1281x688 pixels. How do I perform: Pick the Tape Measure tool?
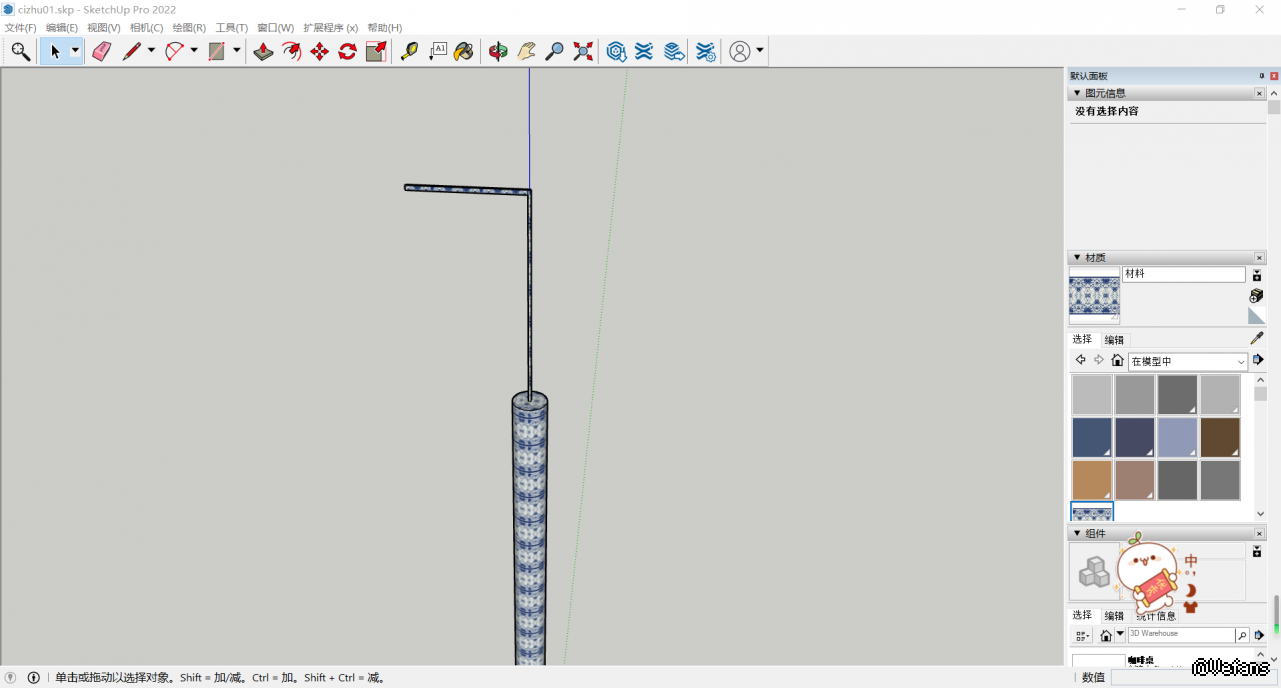[x=409, y=52]
